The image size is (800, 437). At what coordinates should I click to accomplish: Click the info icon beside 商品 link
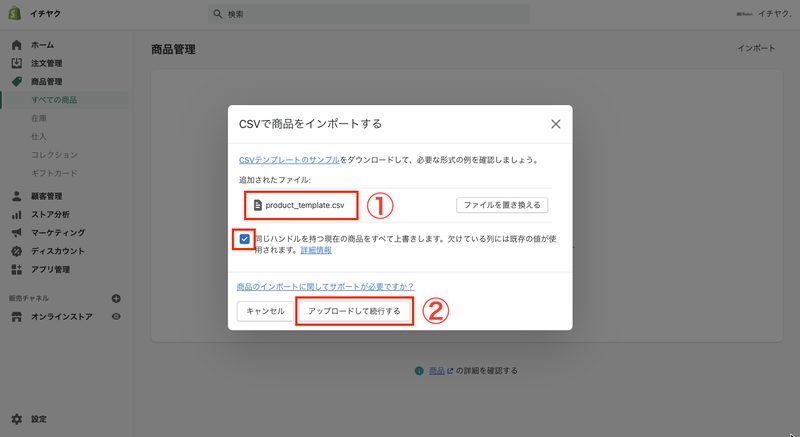[x=419, y=371]
